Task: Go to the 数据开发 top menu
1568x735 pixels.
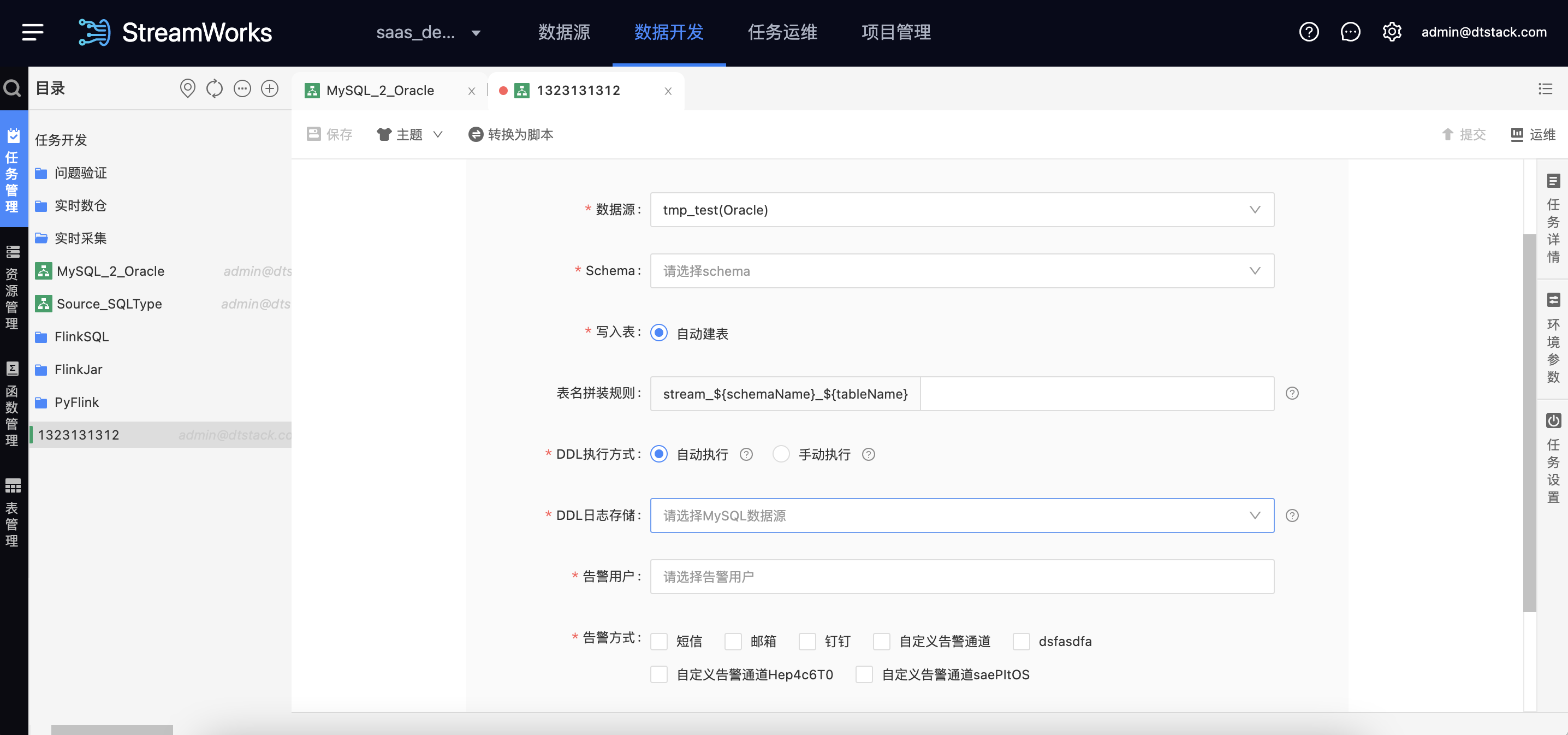Action: pos(669,32)
